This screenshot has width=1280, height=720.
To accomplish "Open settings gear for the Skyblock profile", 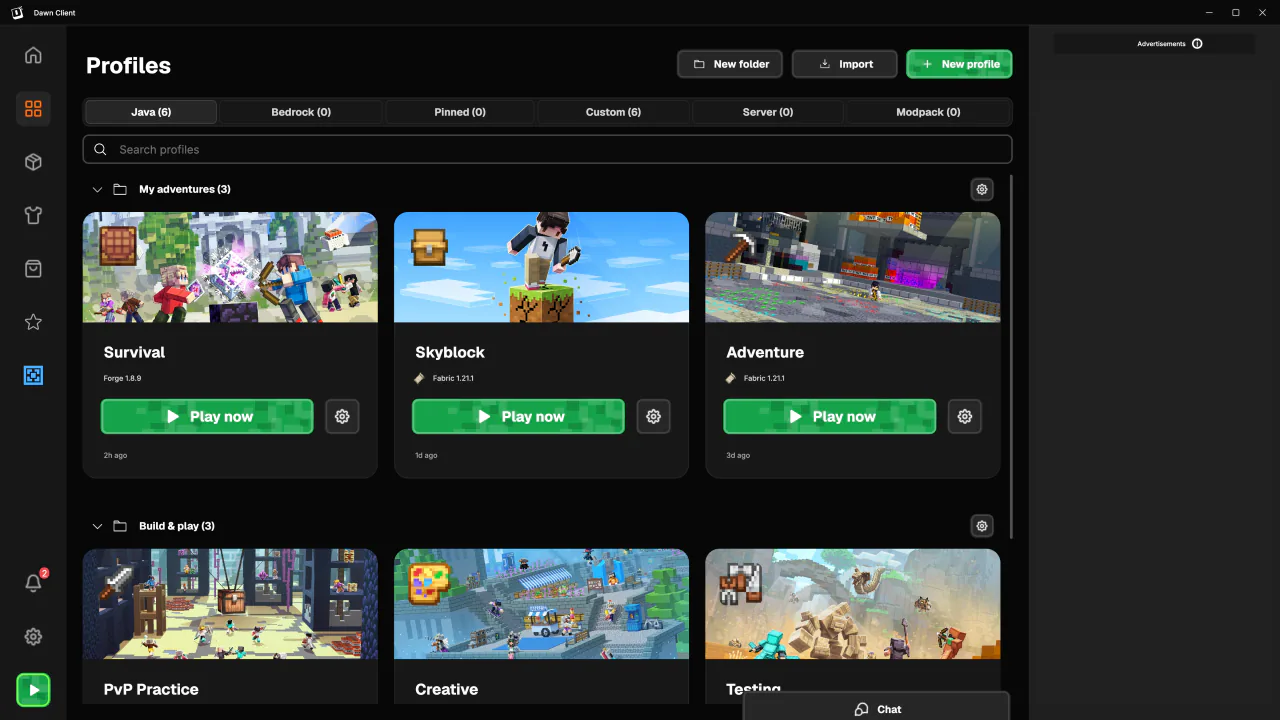I will 654,417.
